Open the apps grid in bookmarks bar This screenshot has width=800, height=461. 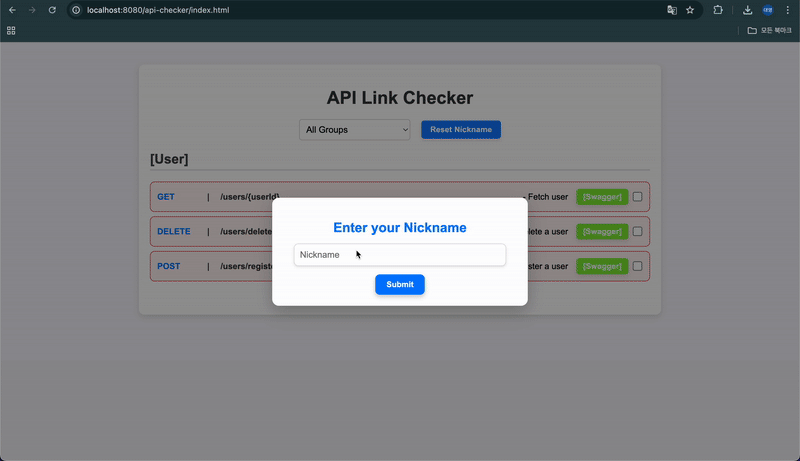tap(11, 31)
